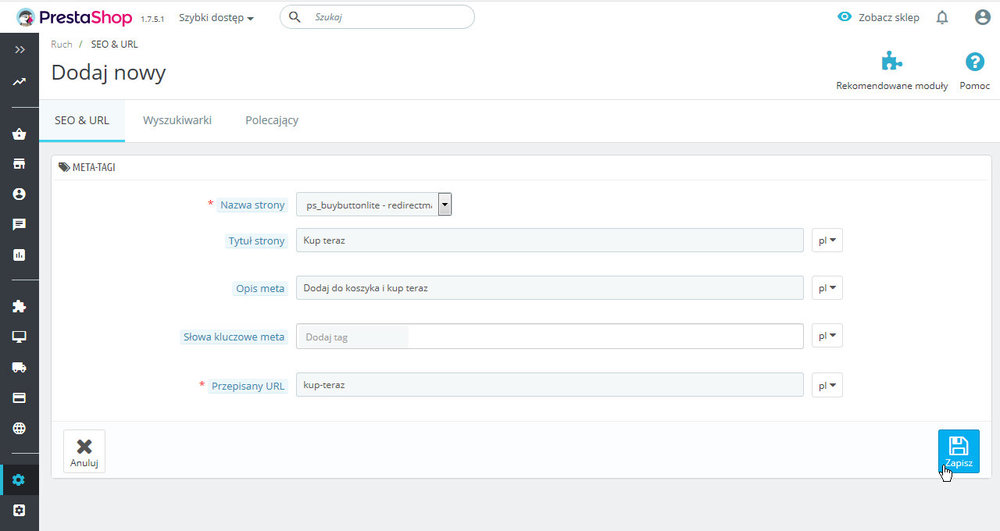The width and height of the screenshot is (1000, 531).
Task: Open International globe icon in sidebar
Action: 19,428
